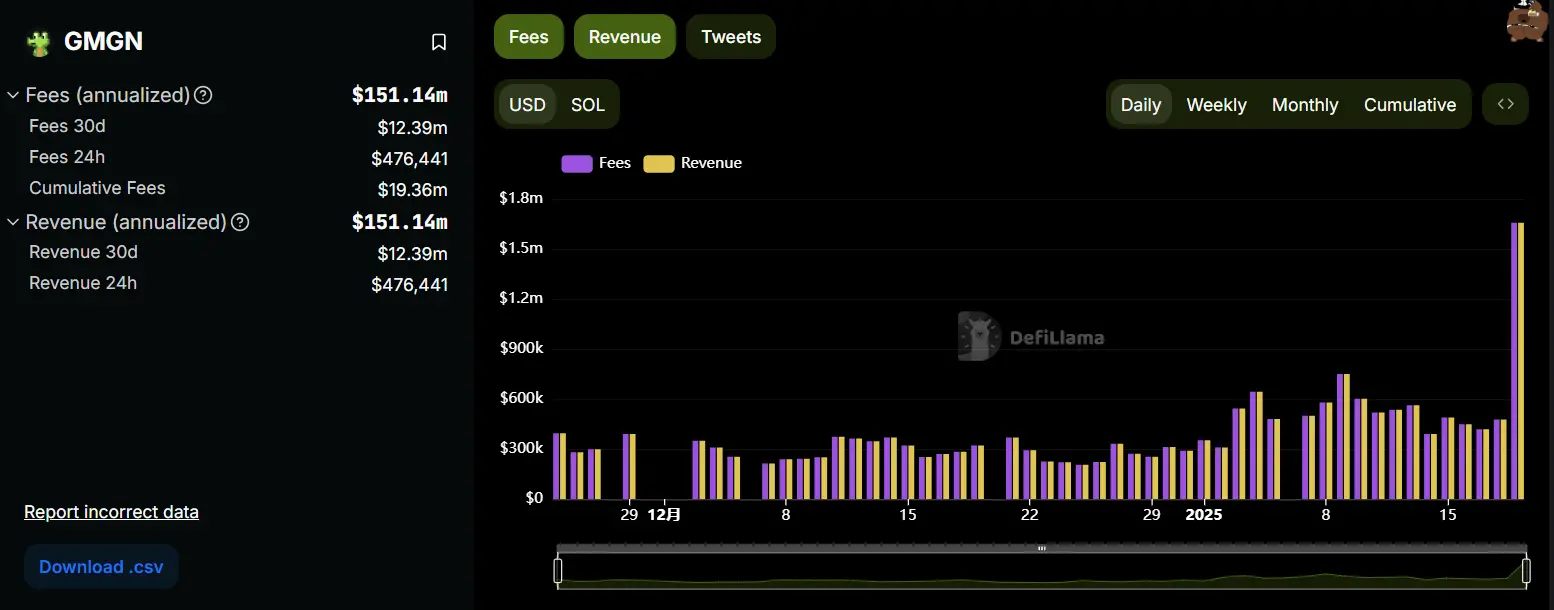Viewport: 1554px width, 610px height.
Task: Collapse the Fees (annualized) section
Action: click(x=13, y=95)
